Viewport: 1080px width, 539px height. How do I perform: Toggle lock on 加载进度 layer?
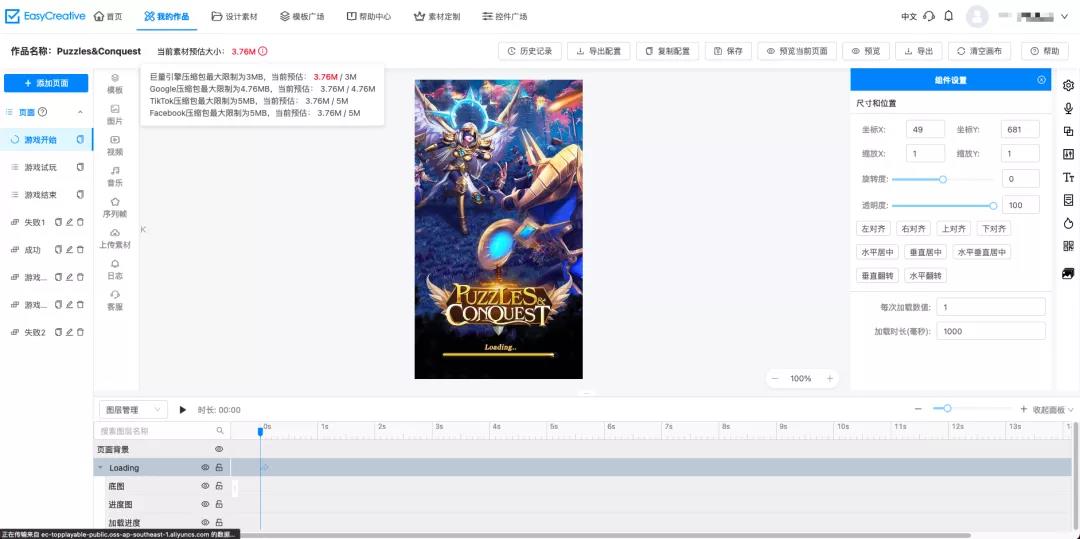[x=219, y=522]
